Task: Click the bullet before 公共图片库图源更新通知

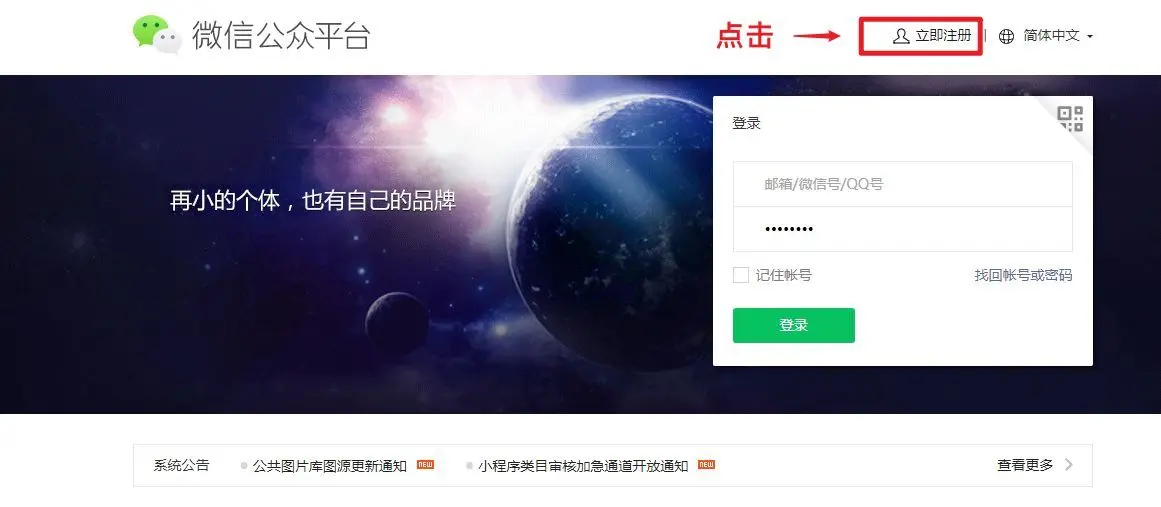Action: pyautogui.click(x=244, y=466)
